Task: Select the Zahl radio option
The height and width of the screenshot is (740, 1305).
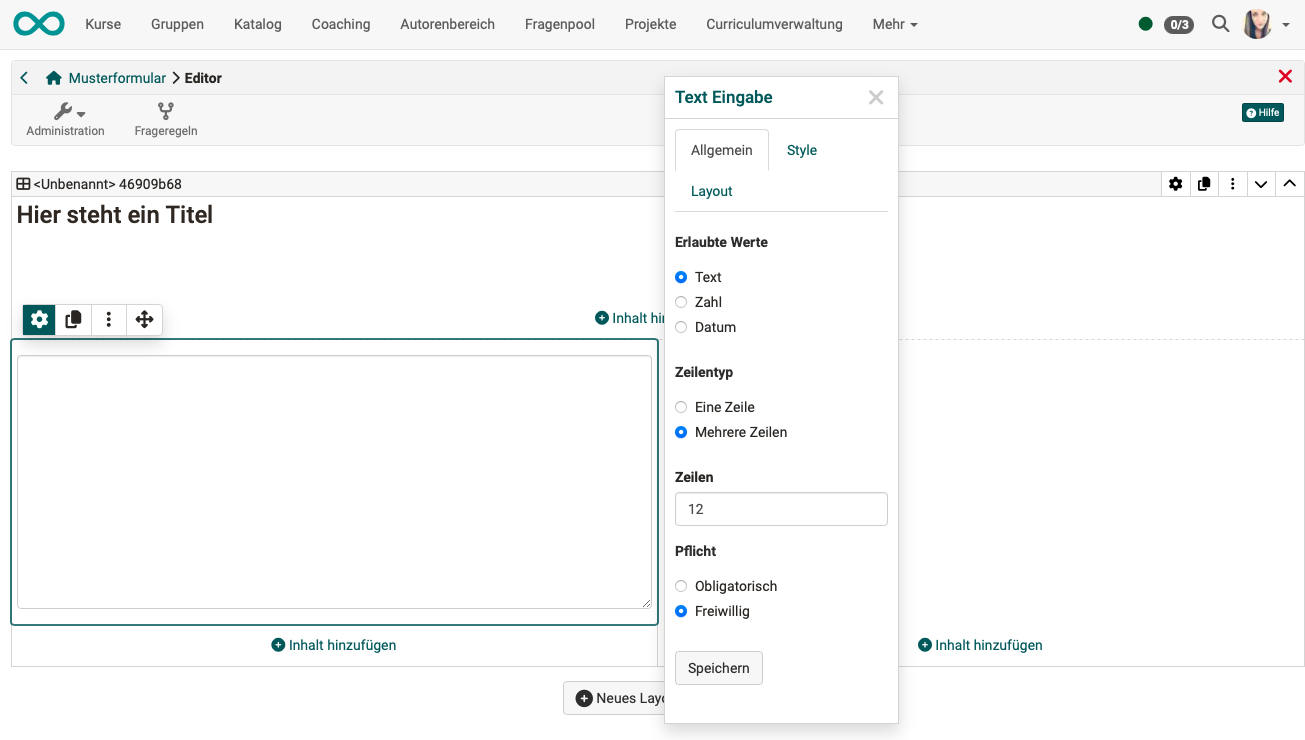Action: [681, 302]
